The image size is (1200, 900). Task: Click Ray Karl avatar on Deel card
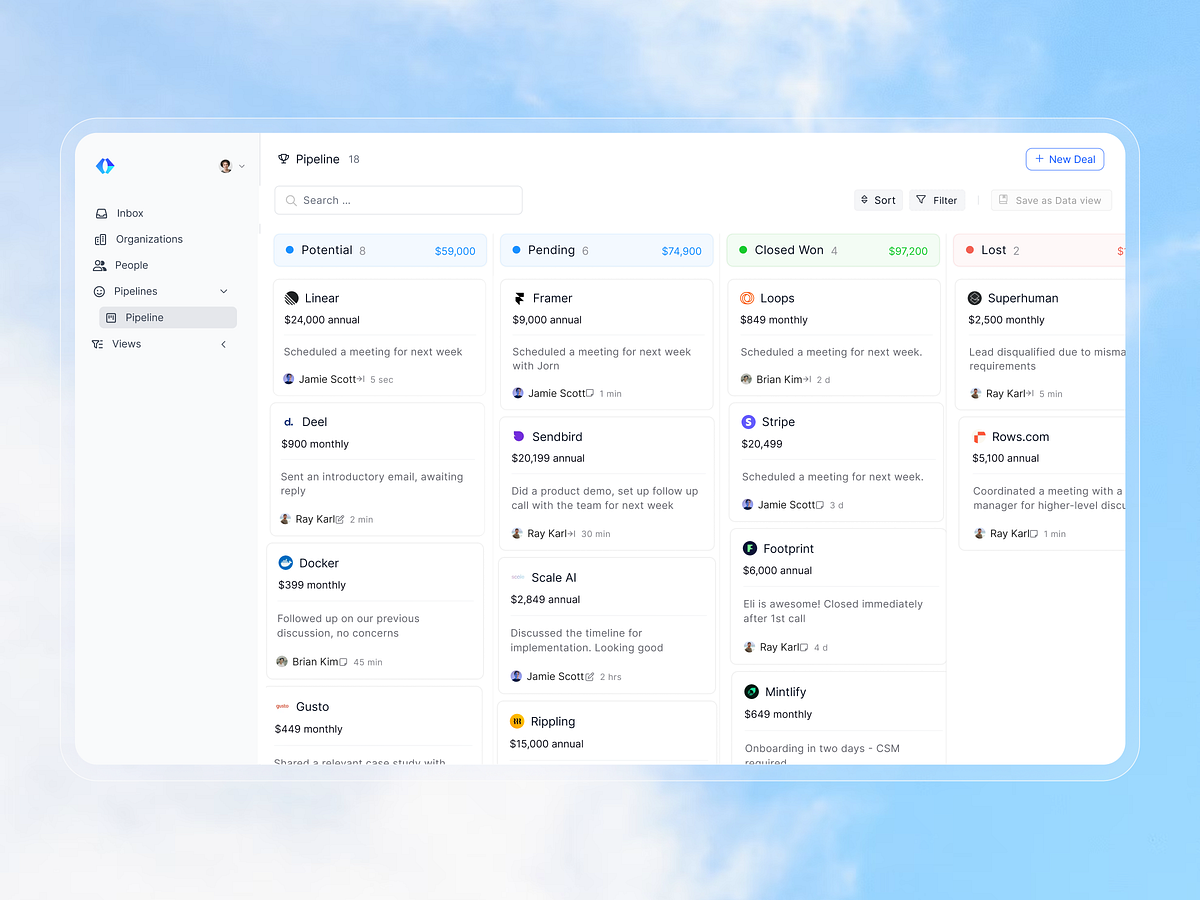tap(286, 519)
